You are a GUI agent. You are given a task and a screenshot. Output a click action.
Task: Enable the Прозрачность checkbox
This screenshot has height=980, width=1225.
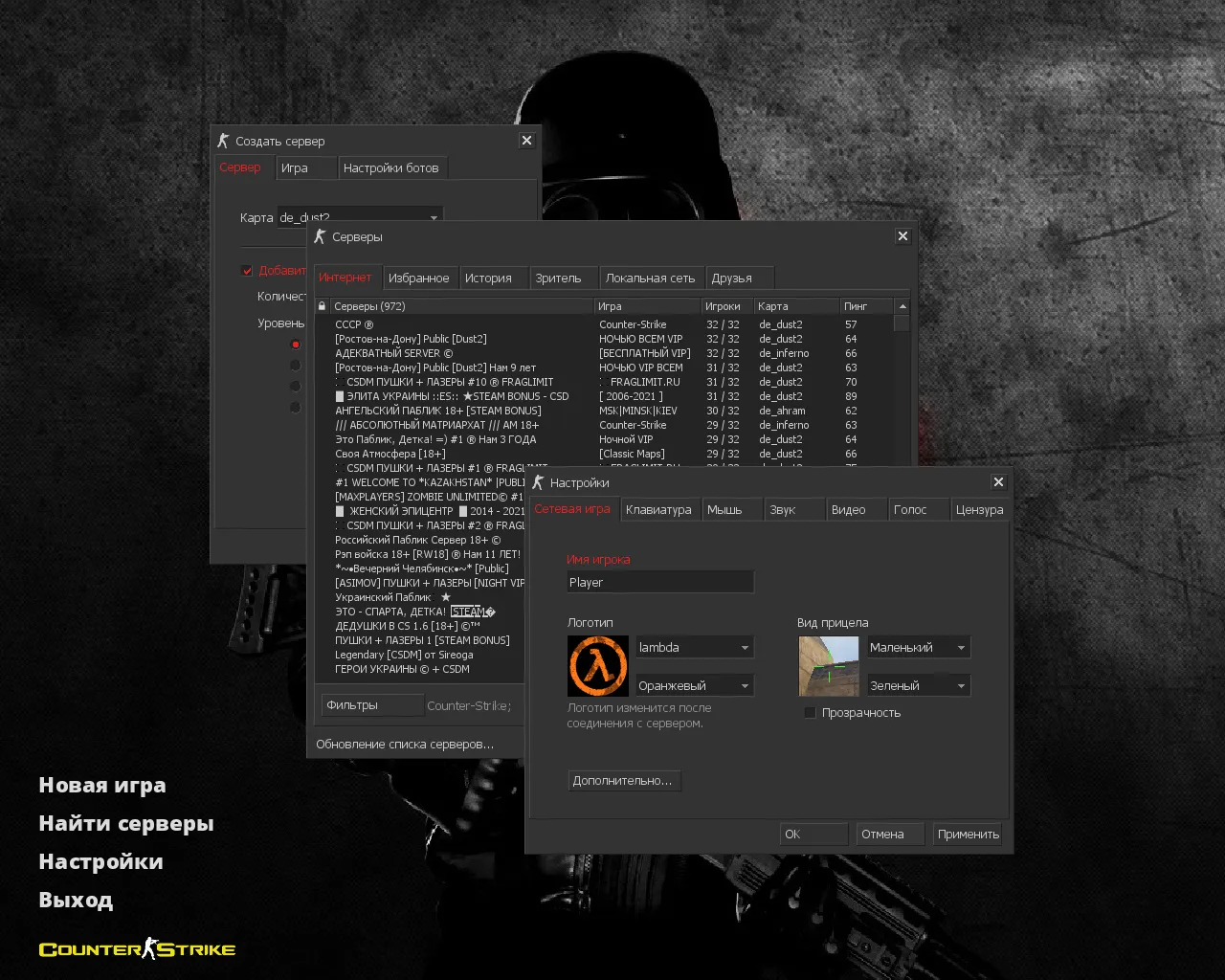click(x=811, y=712)
